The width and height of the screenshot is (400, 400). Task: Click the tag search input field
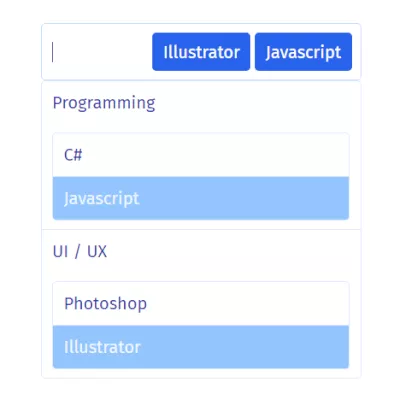pos(100,52)
